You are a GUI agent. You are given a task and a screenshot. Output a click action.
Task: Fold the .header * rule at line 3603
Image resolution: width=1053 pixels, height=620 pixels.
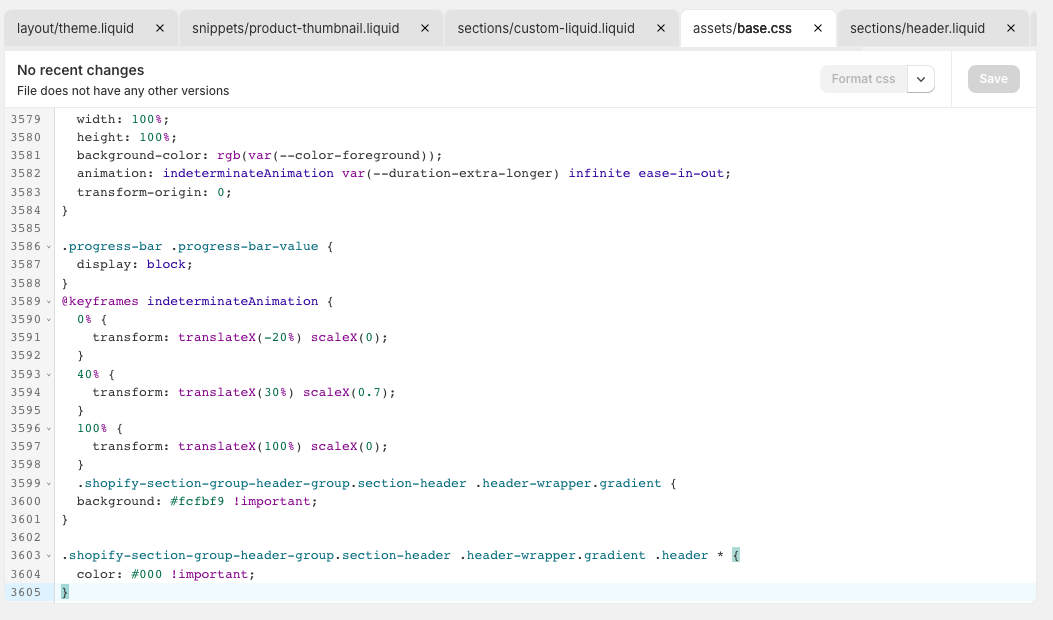50,556
